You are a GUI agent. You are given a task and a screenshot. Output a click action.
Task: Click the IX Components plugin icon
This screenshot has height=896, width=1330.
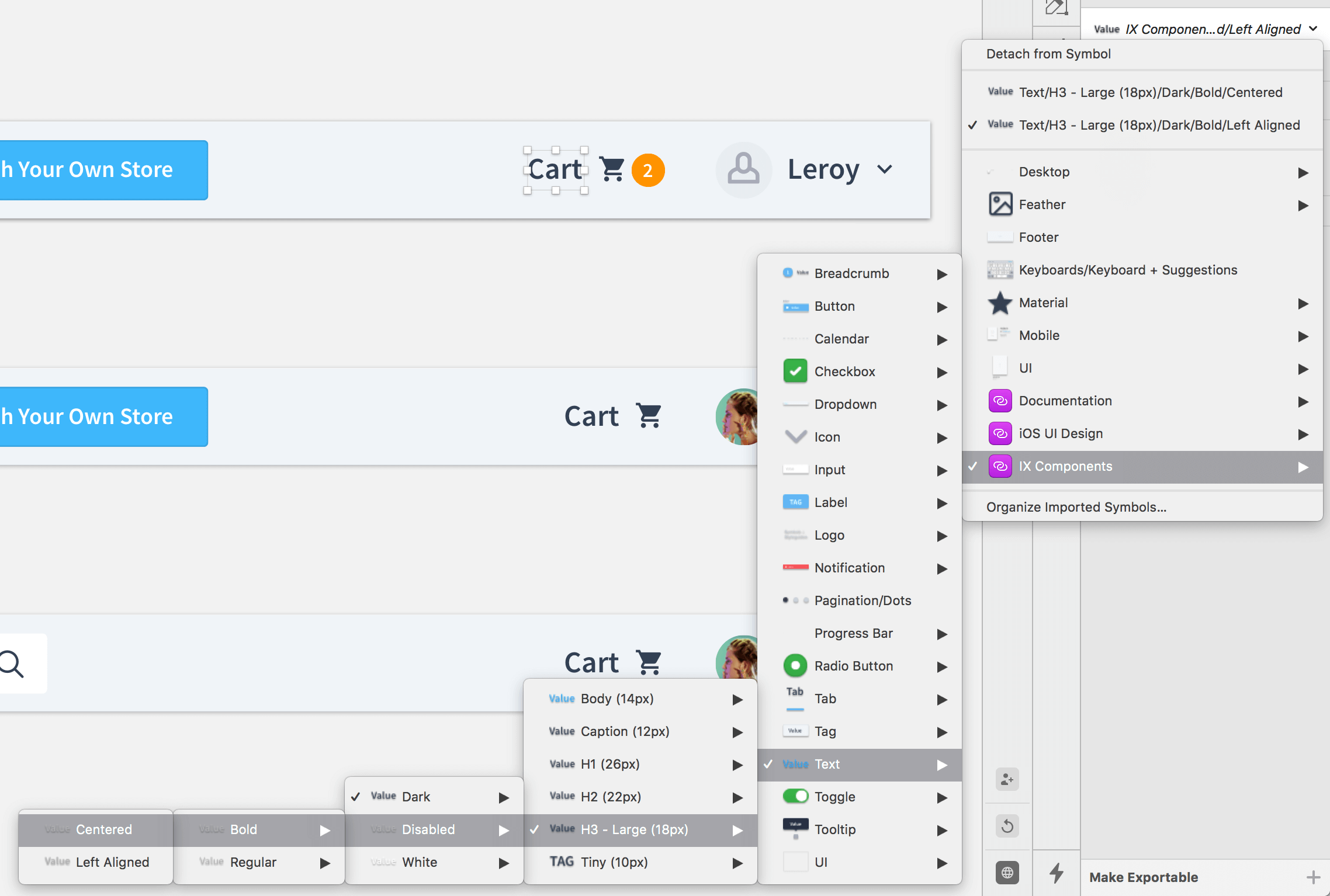(1000, 466)
